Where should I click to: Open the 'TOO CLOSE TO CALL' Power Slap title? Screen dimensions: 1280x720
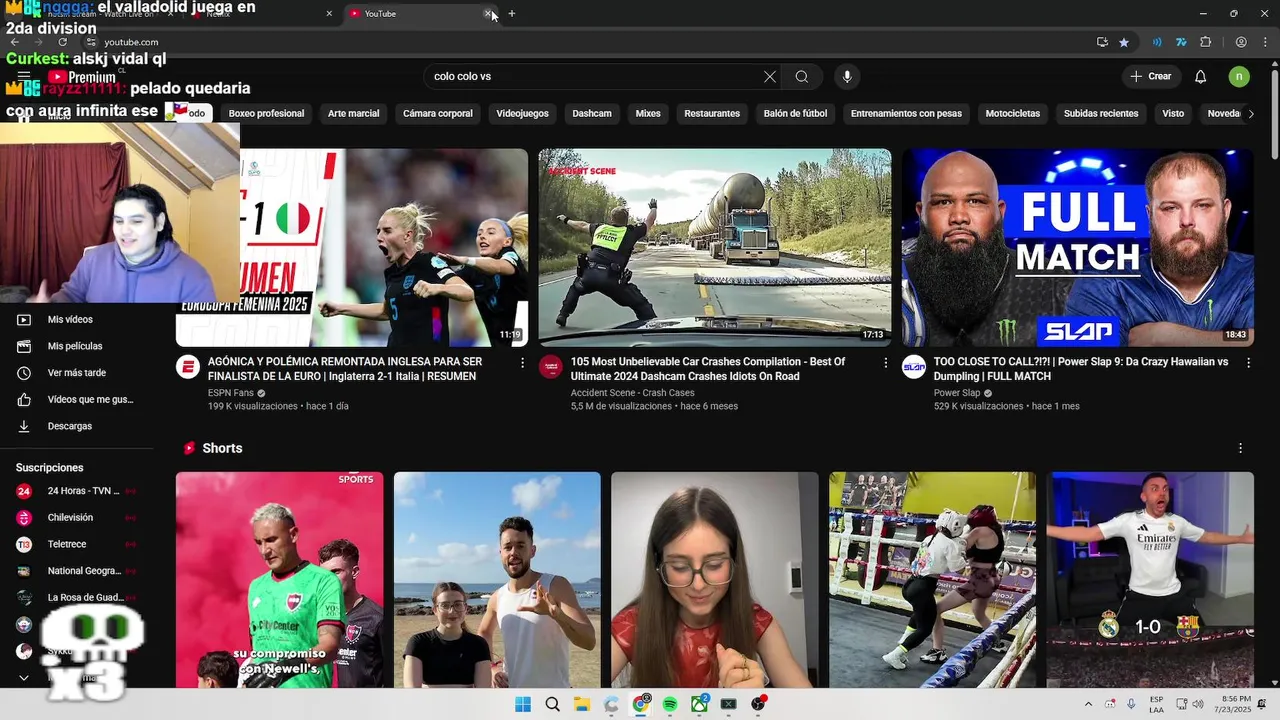[x=1081, y=369]
